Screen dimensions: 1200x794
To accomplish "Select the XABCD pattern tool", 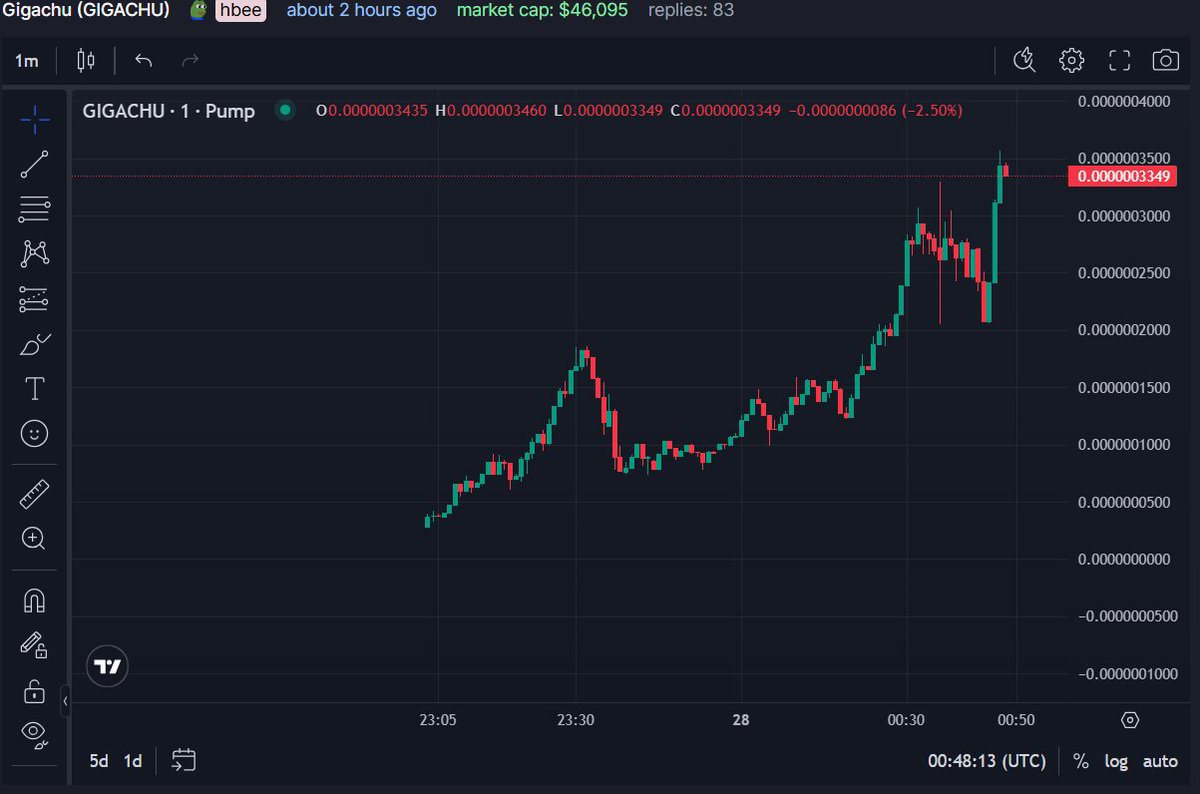I will pos(34,253).
